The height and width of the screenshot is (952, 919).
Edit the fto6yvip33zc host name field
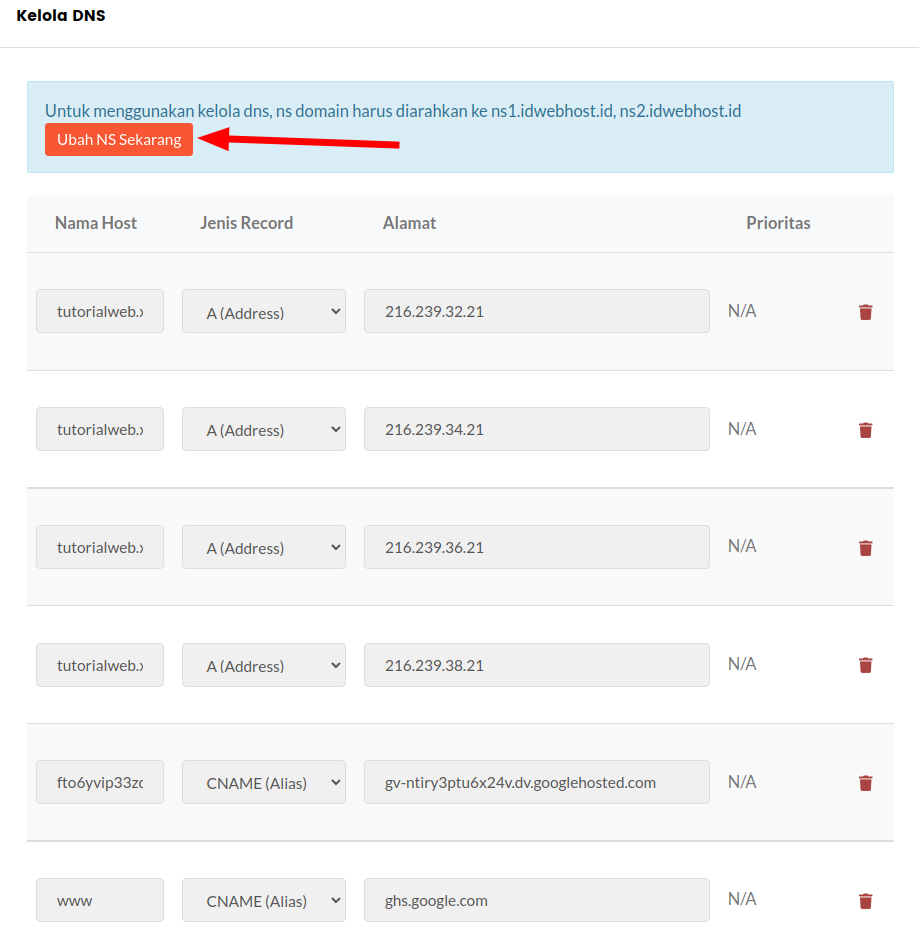(x=100, y=782)
